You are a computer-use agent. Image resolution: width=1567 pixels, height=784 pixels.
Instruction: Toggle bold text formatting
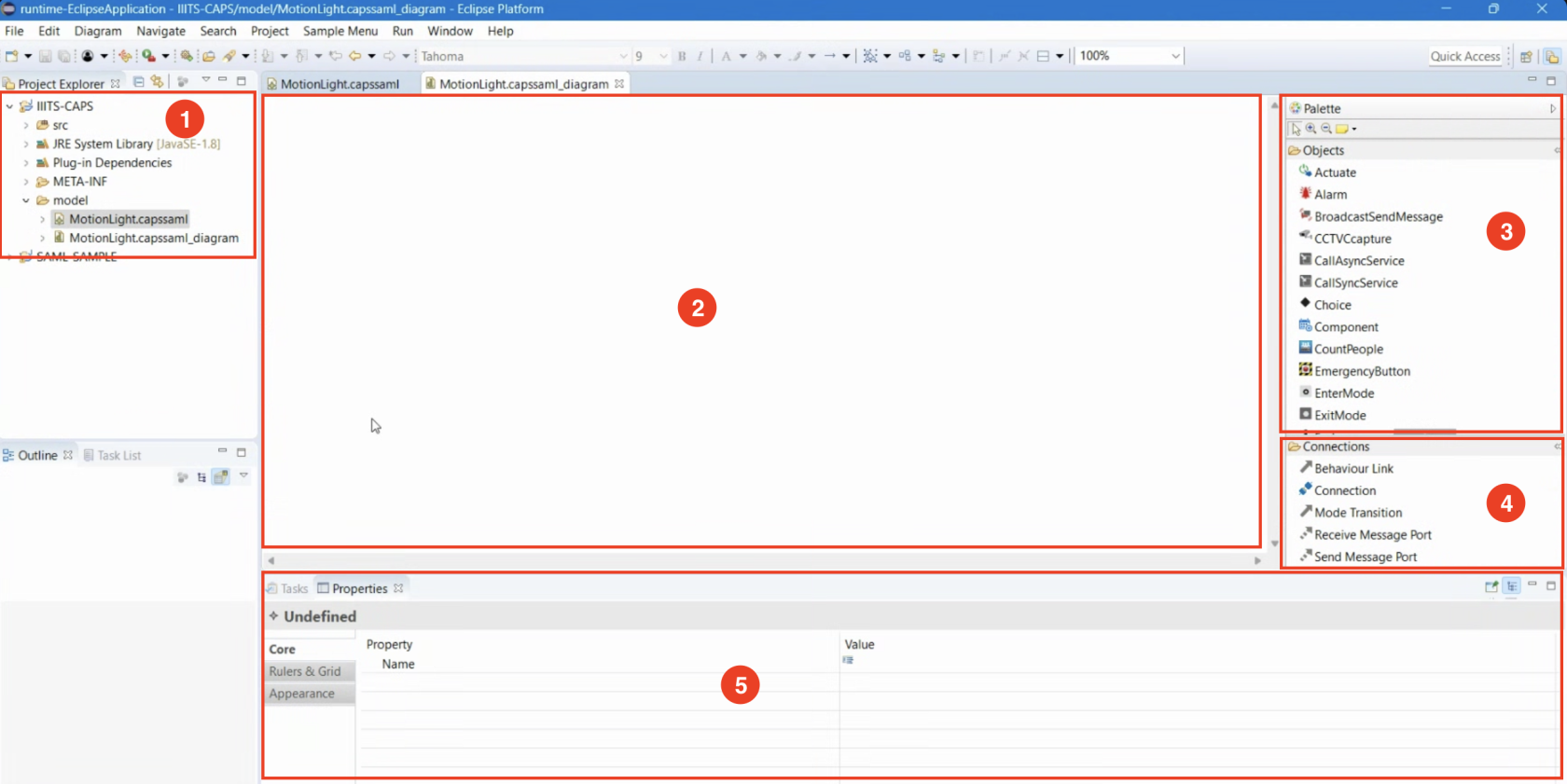tap(682, 56)
